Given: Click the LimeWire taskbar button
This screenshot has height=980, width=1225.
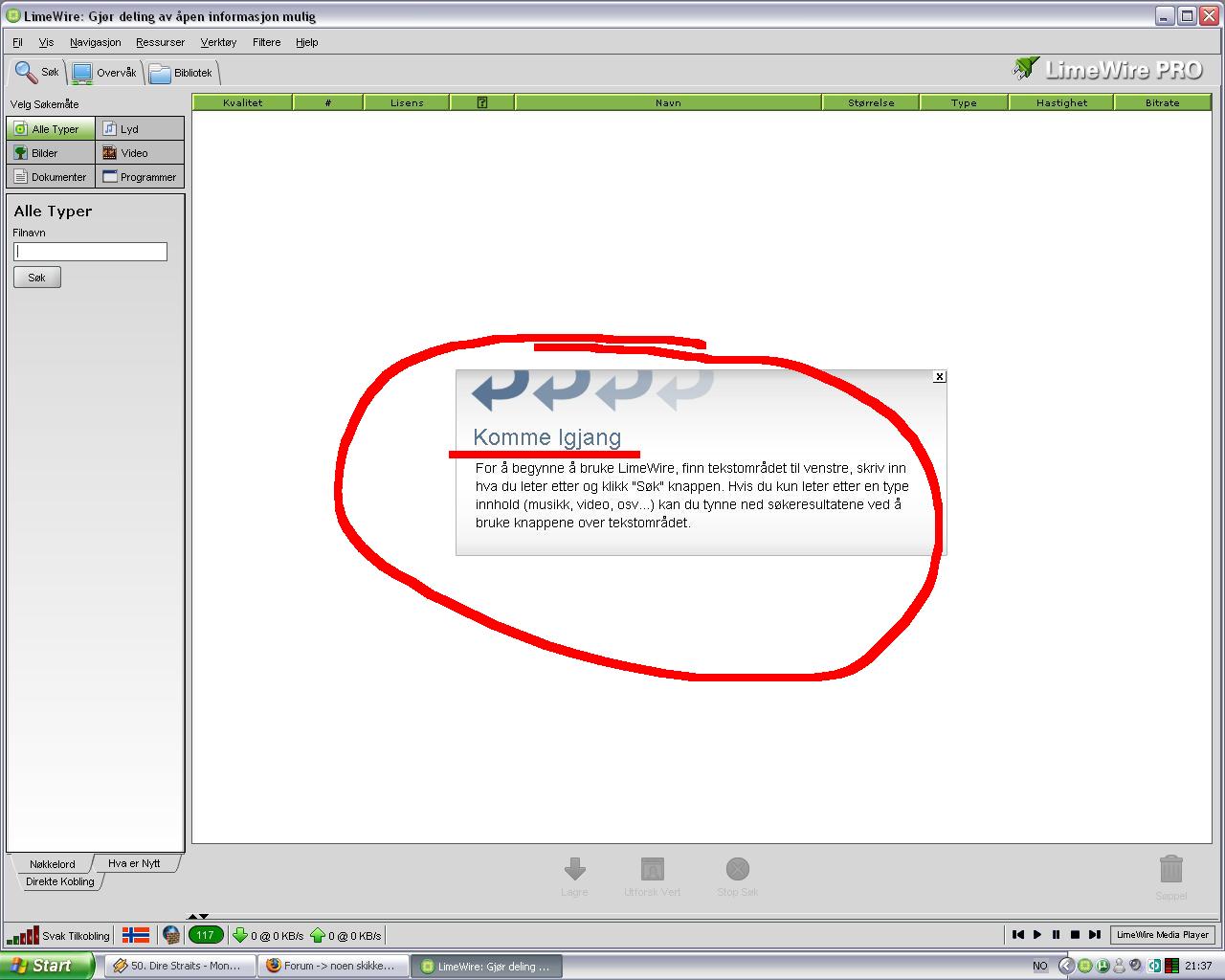Looking at the screenshot, I should tap(487, 966).
